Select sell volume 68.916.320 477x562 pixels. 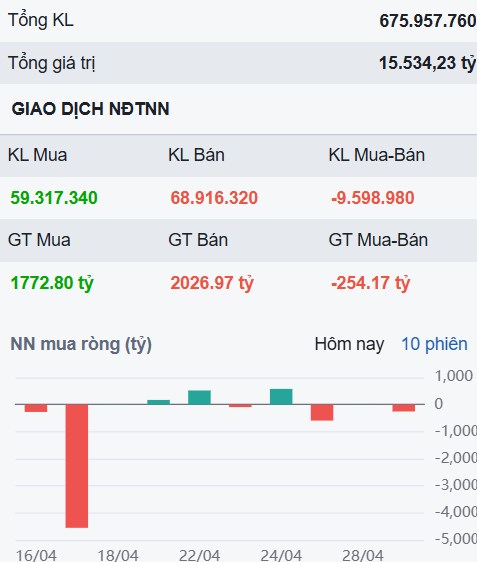pos(214,198)
